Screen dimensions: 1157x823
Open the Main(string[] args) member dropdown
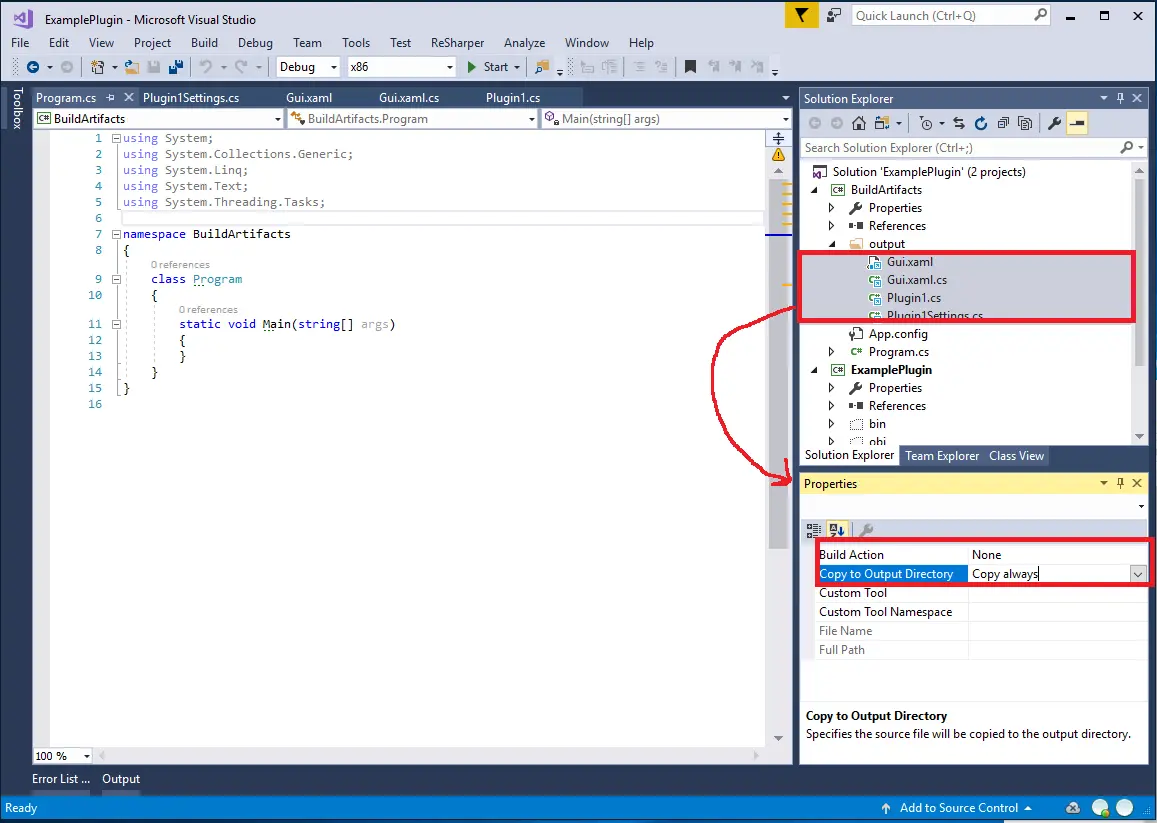click(x=666, y=119)
